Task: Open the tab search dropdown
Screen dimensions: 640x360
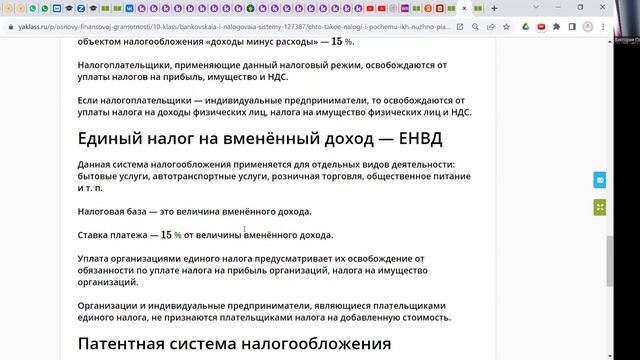Action: tap(536, 7)
